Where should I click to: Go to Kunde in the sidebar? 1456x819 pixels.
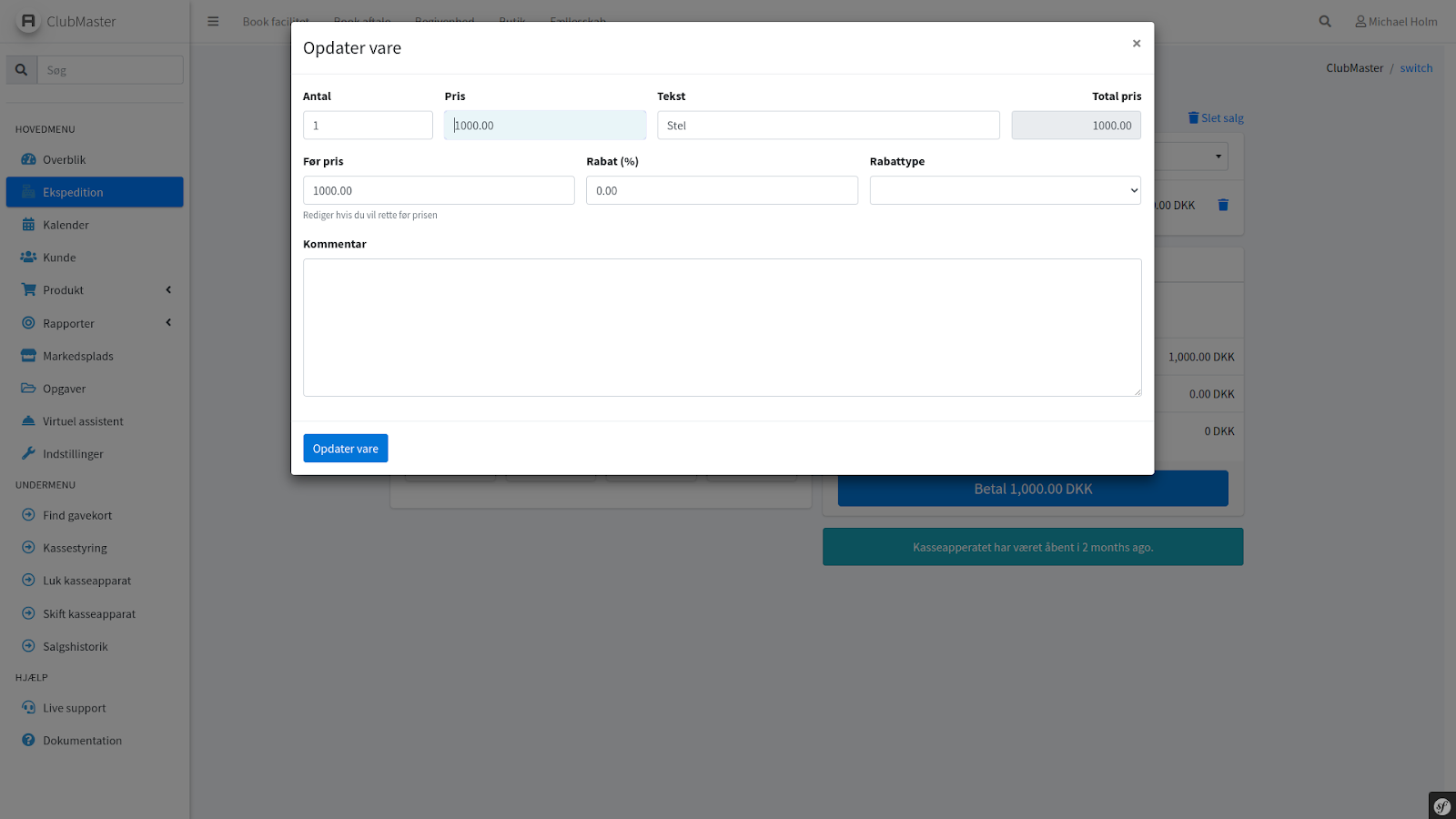59,258
